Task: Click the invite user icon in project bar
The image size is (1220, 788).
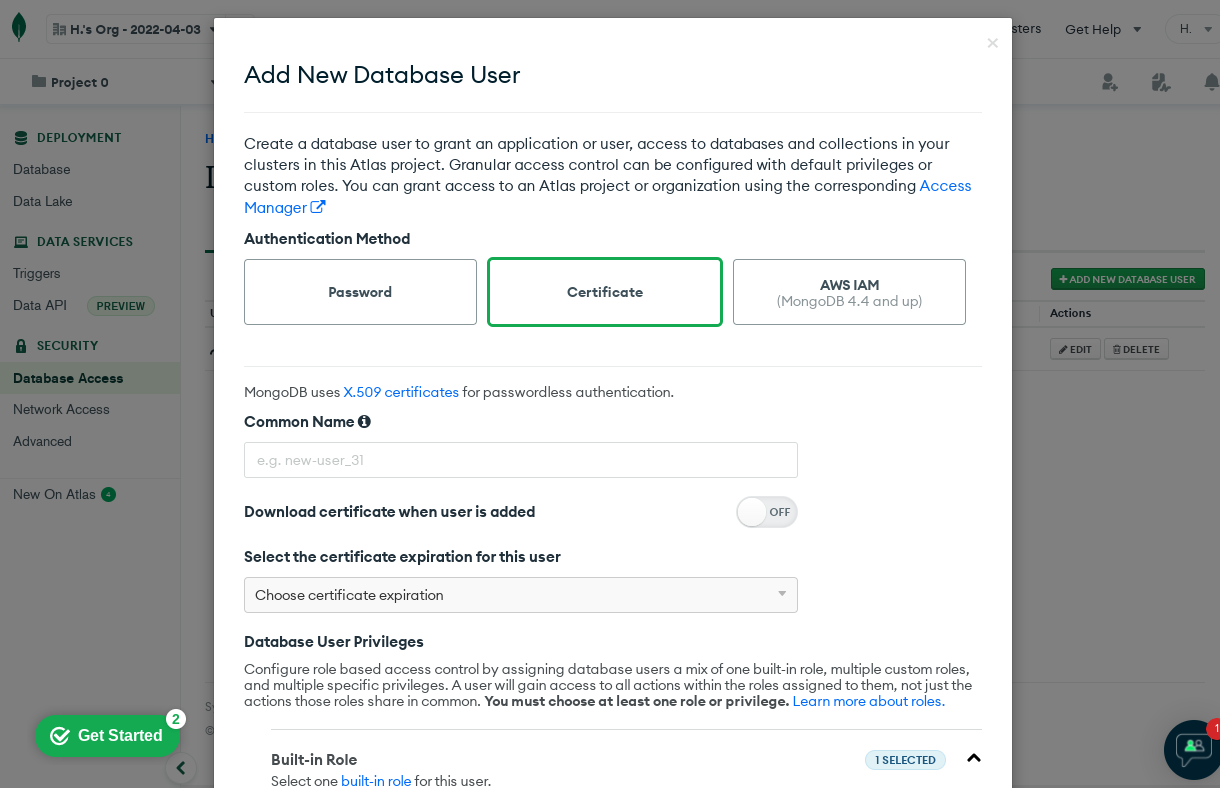Action: pos(1109,82)
